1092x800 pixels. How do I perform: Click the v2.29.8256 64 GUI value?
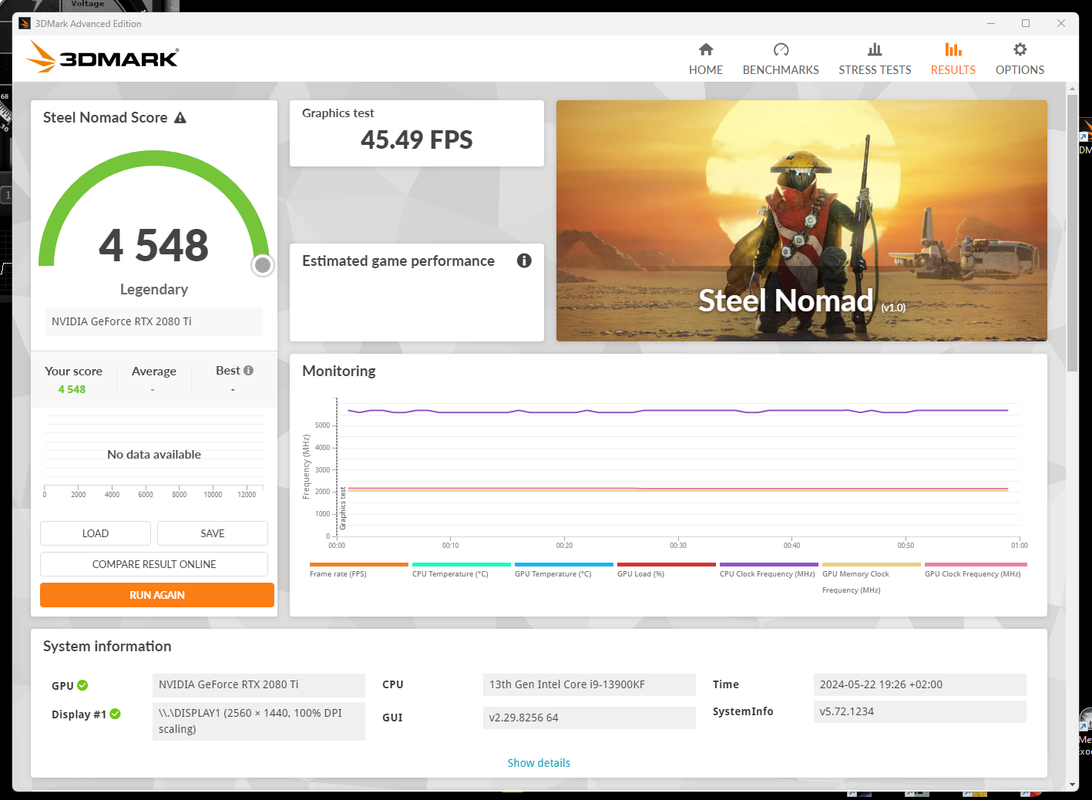(x=589, y=717)
